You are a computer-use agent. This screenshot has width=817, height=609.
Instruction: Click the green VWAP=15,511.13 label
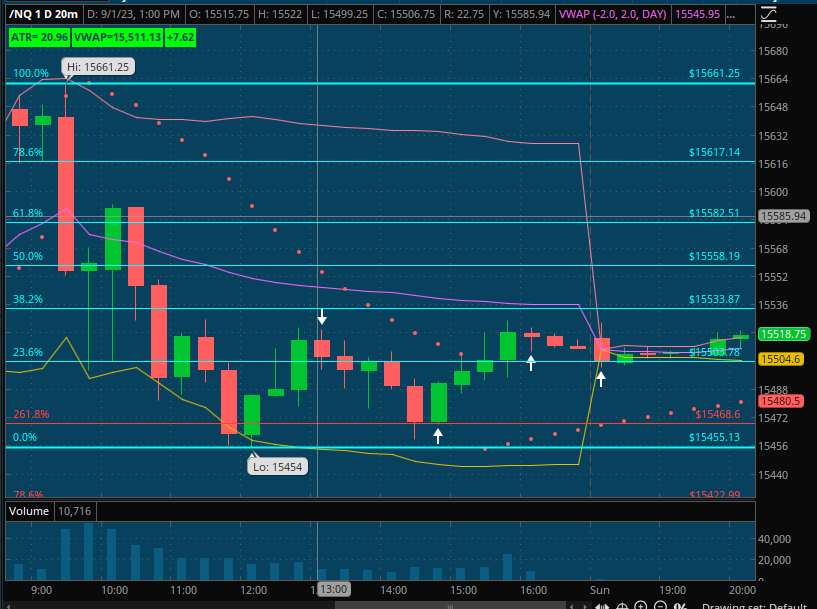point(117,38)
